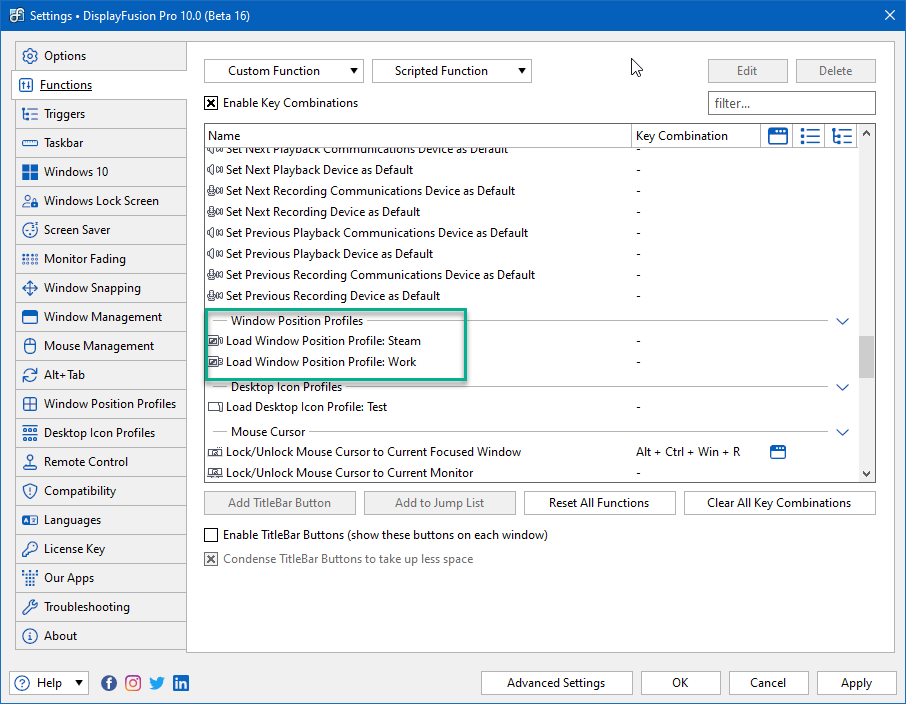The height and width of the screenshot is (704, 906).
Task: Click the Options gear icon
Action: (x=30, y=56)
